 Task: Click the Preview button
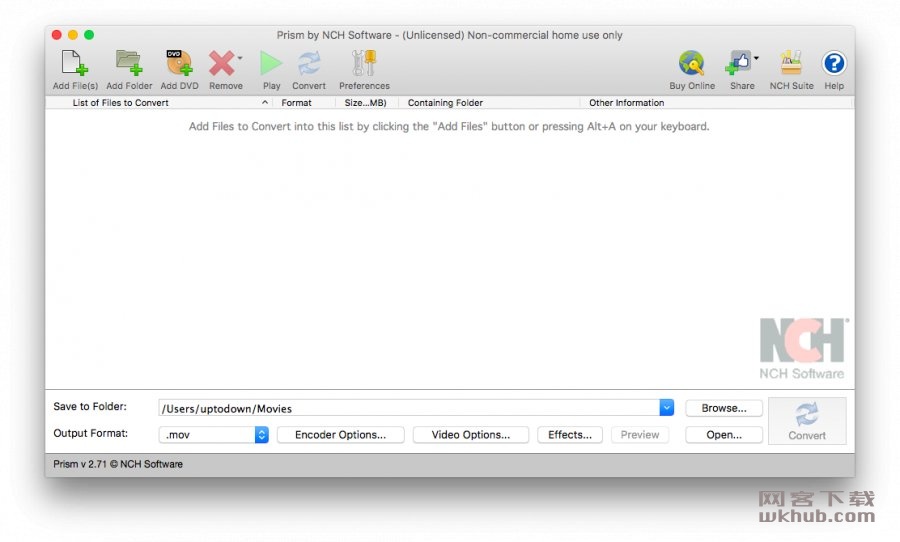tap(640, 435)
